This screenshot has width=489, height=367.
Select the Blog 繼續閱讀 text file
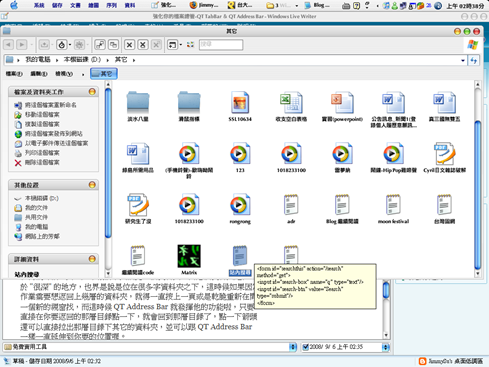pos(342,209)
